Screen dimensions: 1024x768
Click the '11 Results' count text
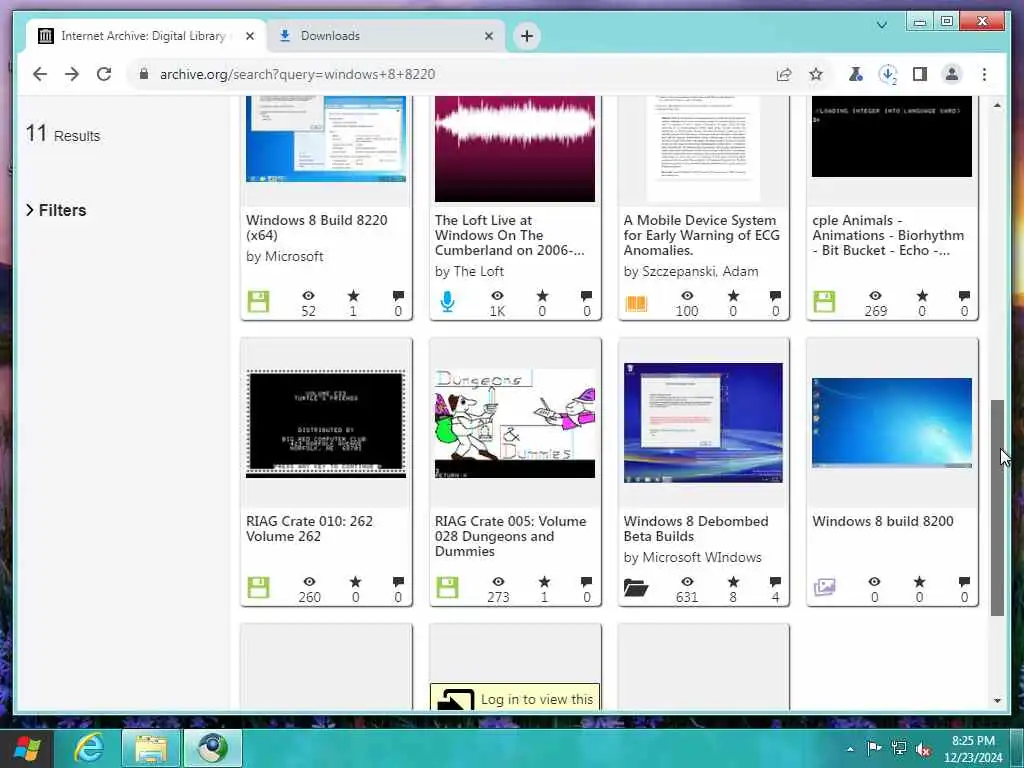click(63, 135)
